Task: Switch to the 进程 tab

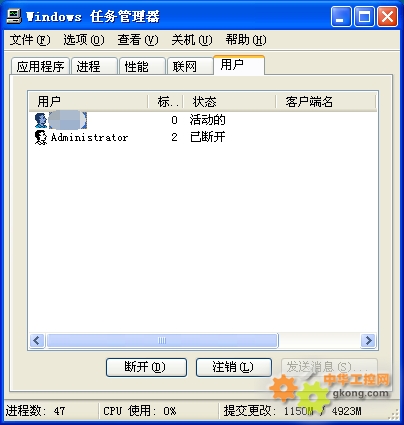Action: pos(94,66)
